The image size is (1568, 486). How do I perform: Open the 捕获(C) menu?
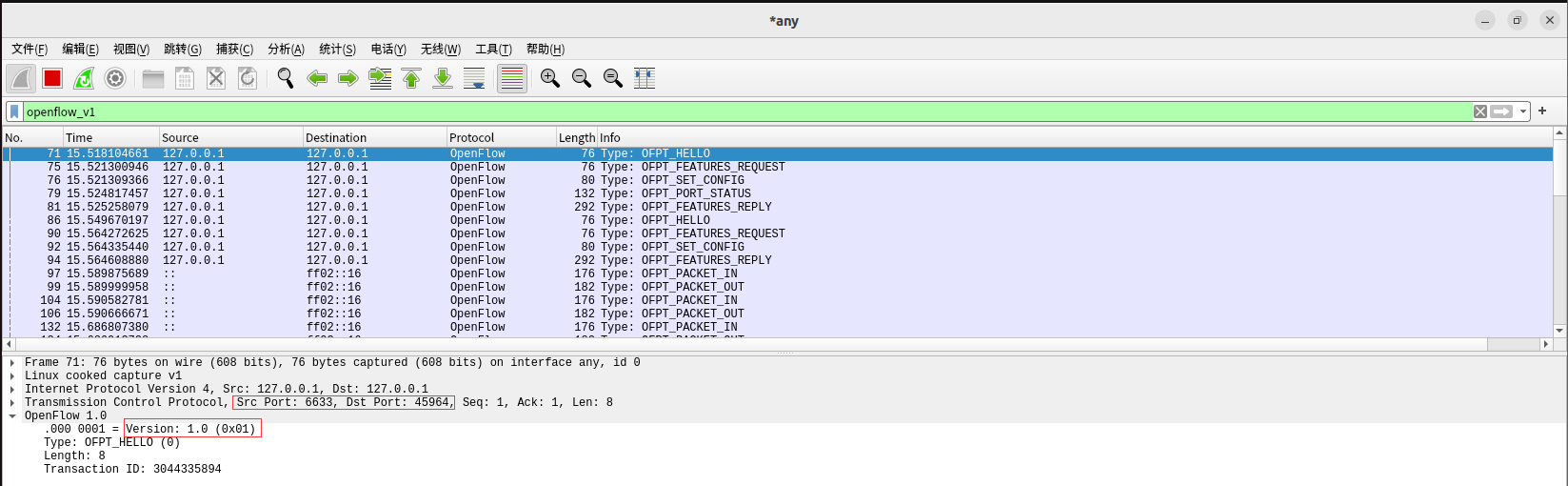[234, 49]
